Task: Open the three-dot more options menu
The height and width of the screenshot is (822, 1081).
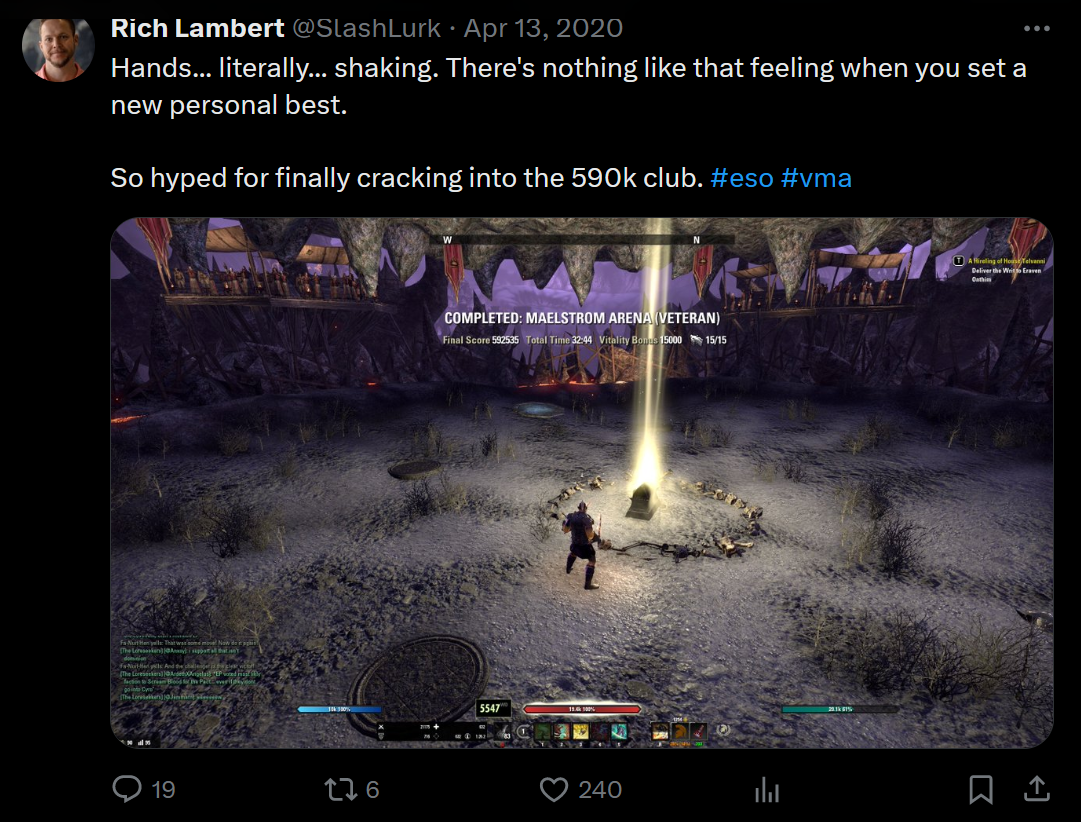Action: click(x=1036, y=28)
